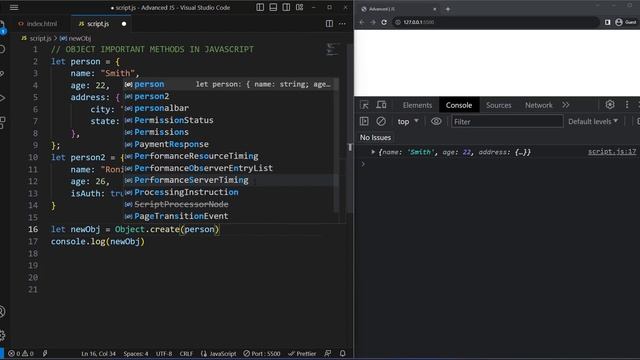The image size is (640, 360).
Task: Select element inspector tool in DevTools
Action: click(364, 105)
